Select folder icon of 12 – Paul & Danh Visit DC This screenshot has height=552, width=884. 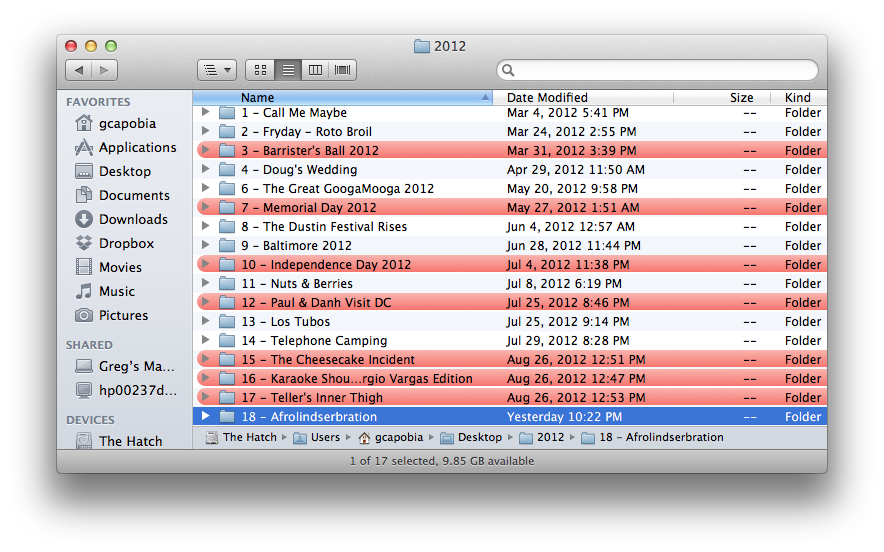(x=227, y=302)
